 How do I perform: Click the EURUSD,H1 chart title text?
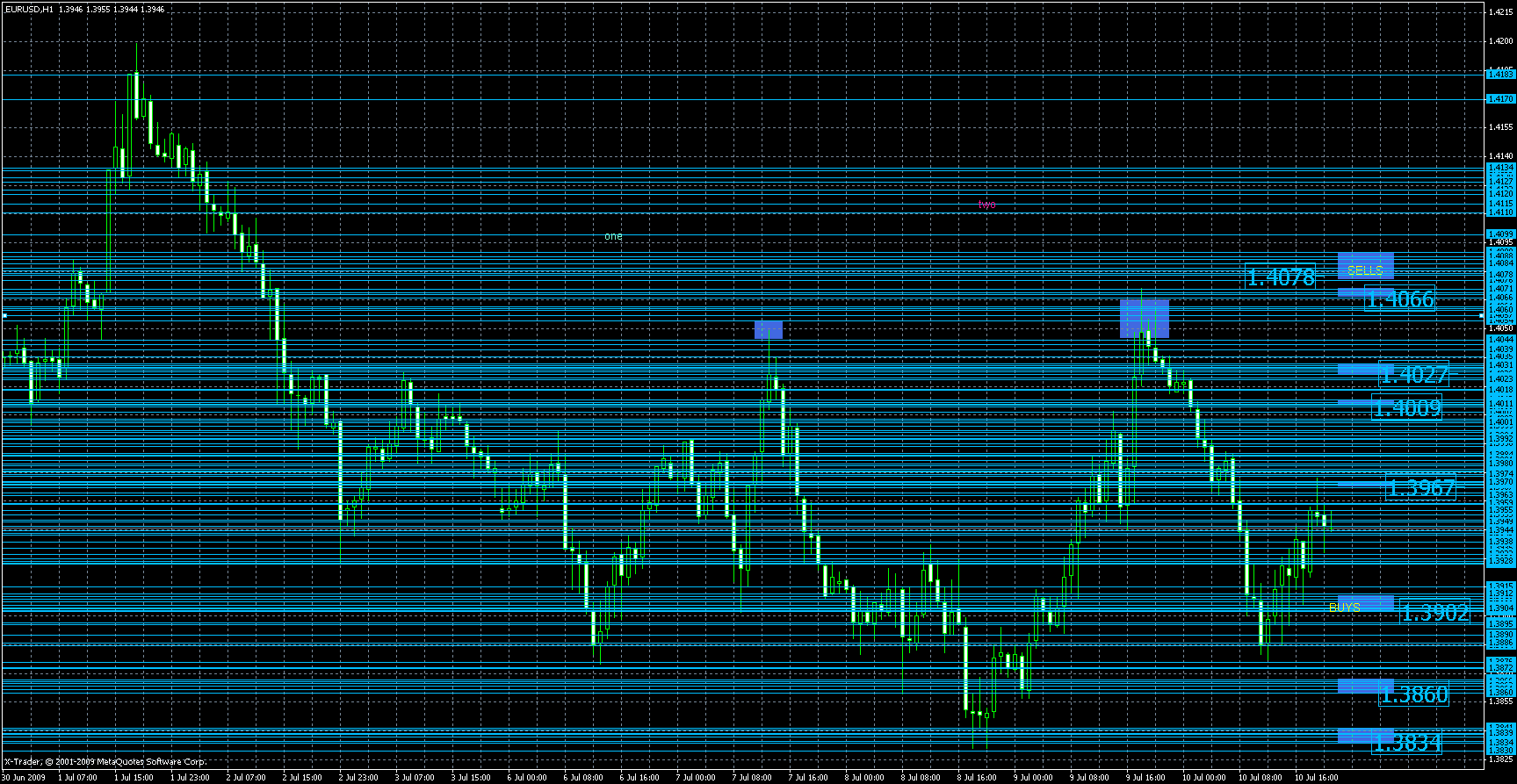point(29,9)
